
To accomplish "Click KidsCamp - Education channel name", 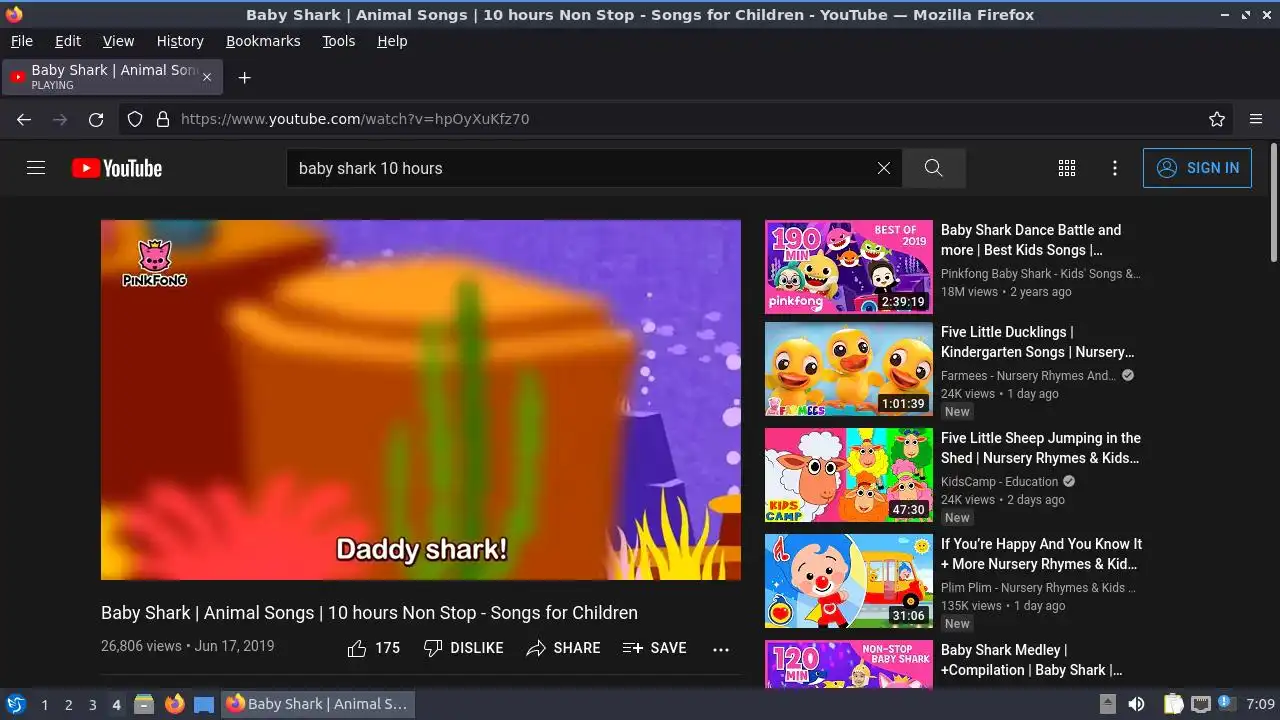I will pos(999,482).
